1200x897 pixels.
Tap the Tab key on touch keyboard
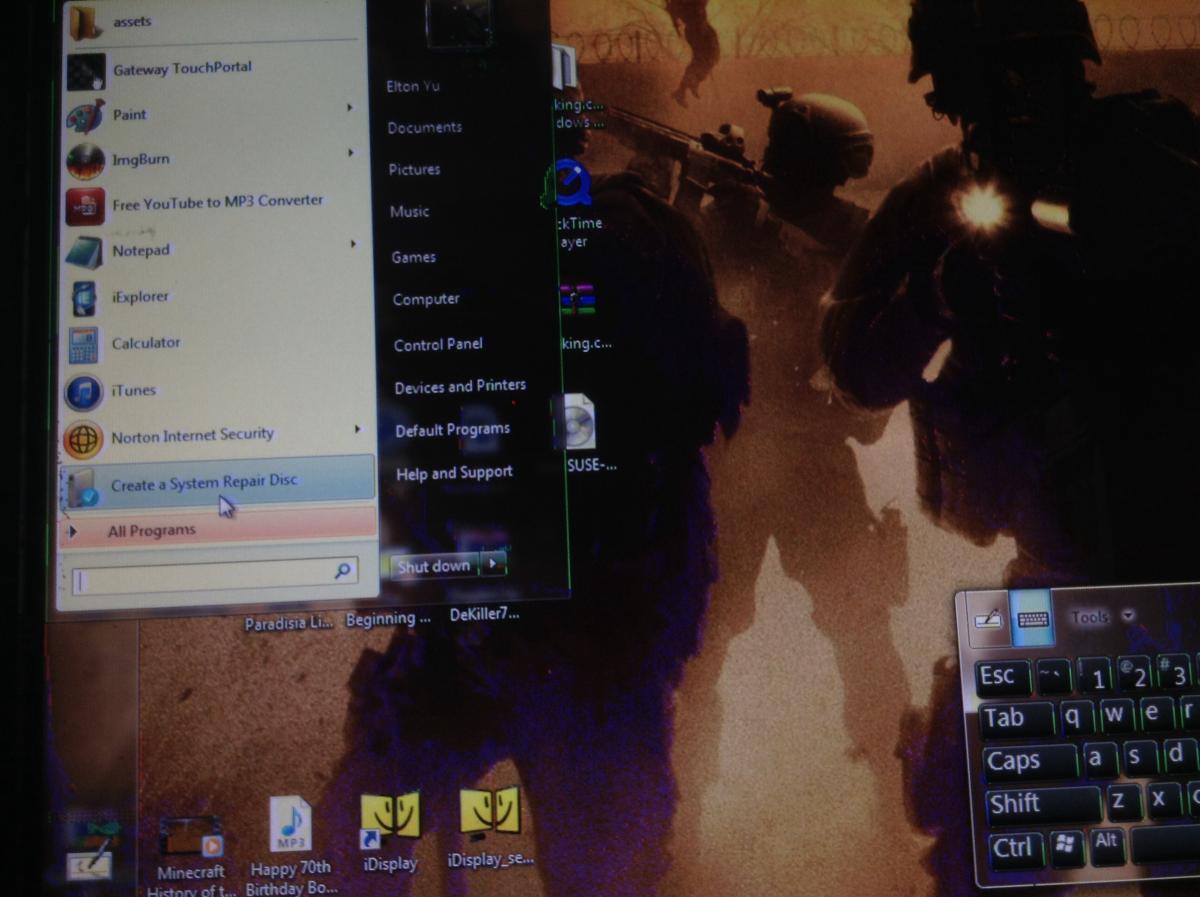tap(1015, 718)
